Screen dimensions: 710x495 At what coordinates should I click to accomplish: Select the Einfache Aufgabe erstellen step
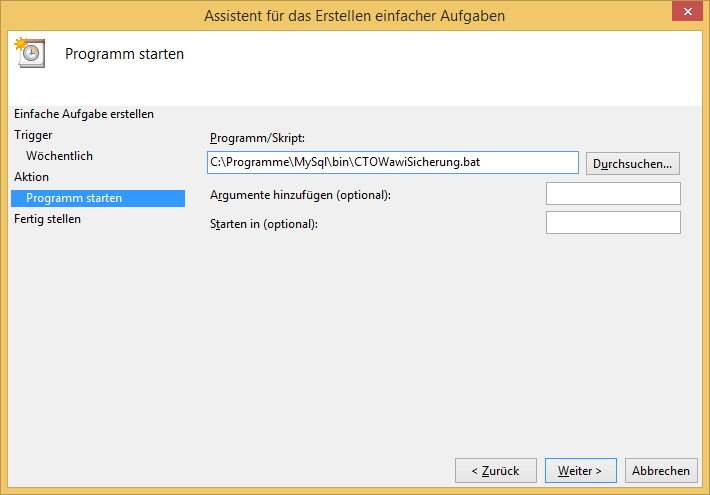click(84, 114)
